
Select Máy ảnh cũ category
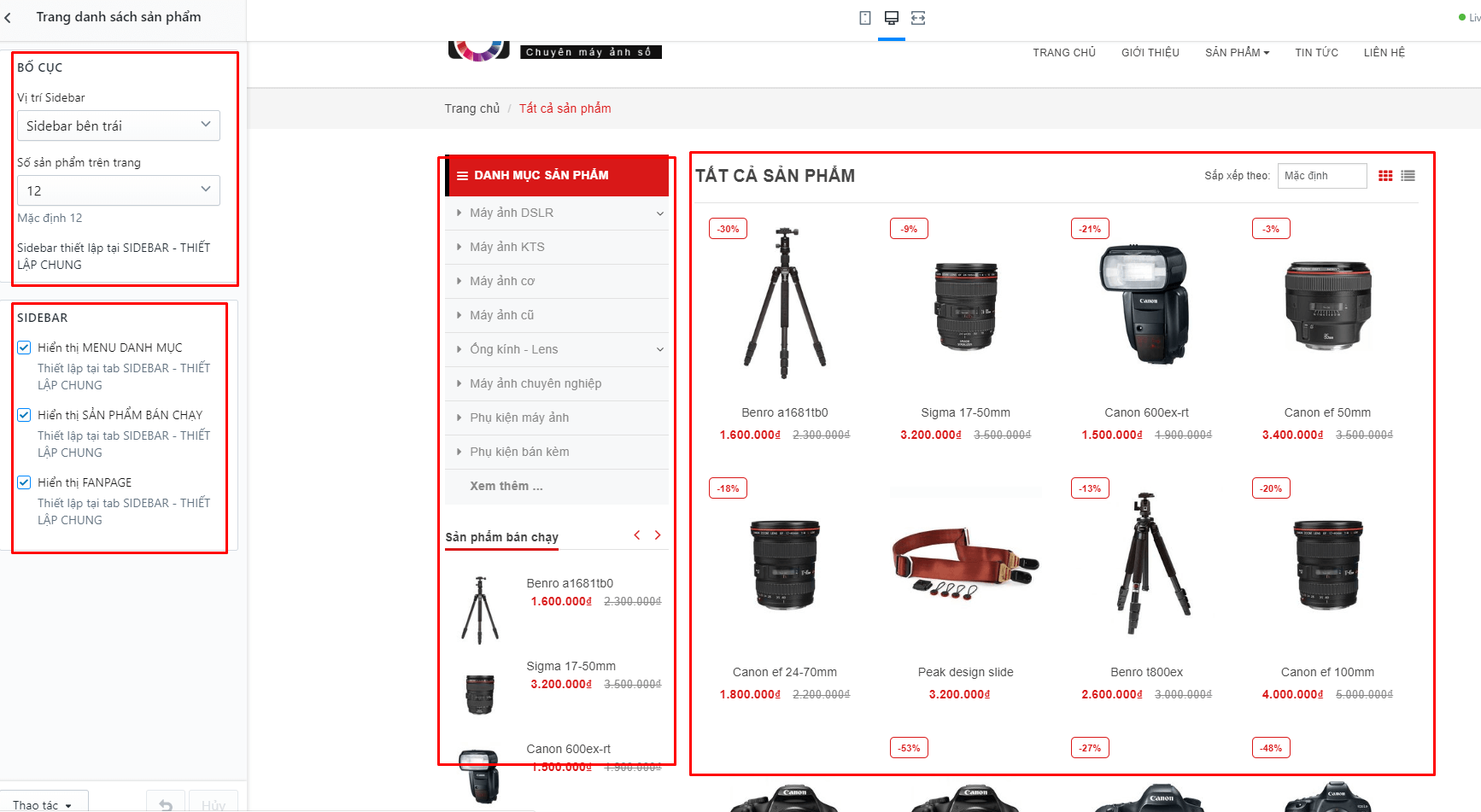pos(501,315)
